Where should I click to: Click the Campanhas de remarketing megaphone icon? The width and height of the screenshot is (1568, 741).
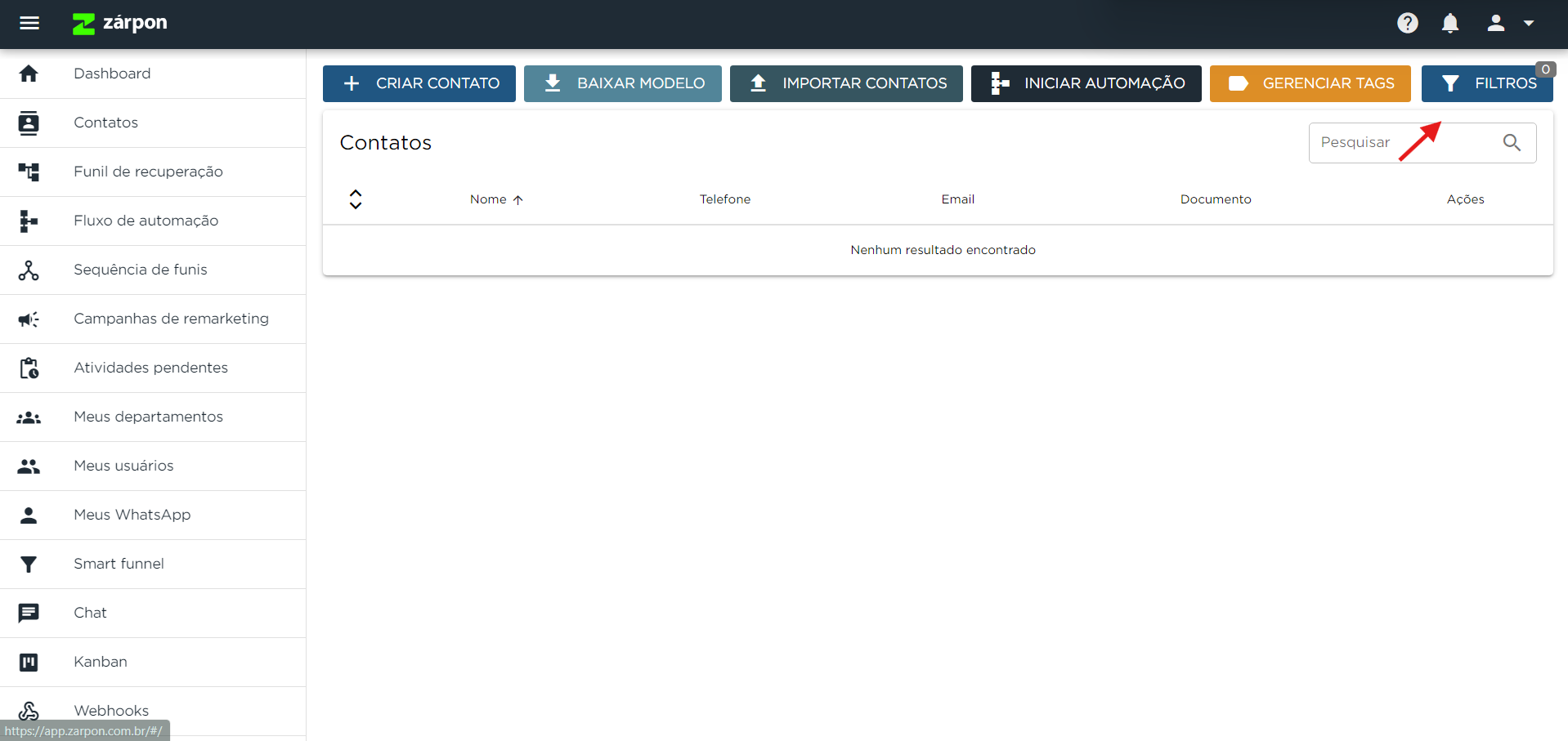pyautogui.click(x=29, y=319)
